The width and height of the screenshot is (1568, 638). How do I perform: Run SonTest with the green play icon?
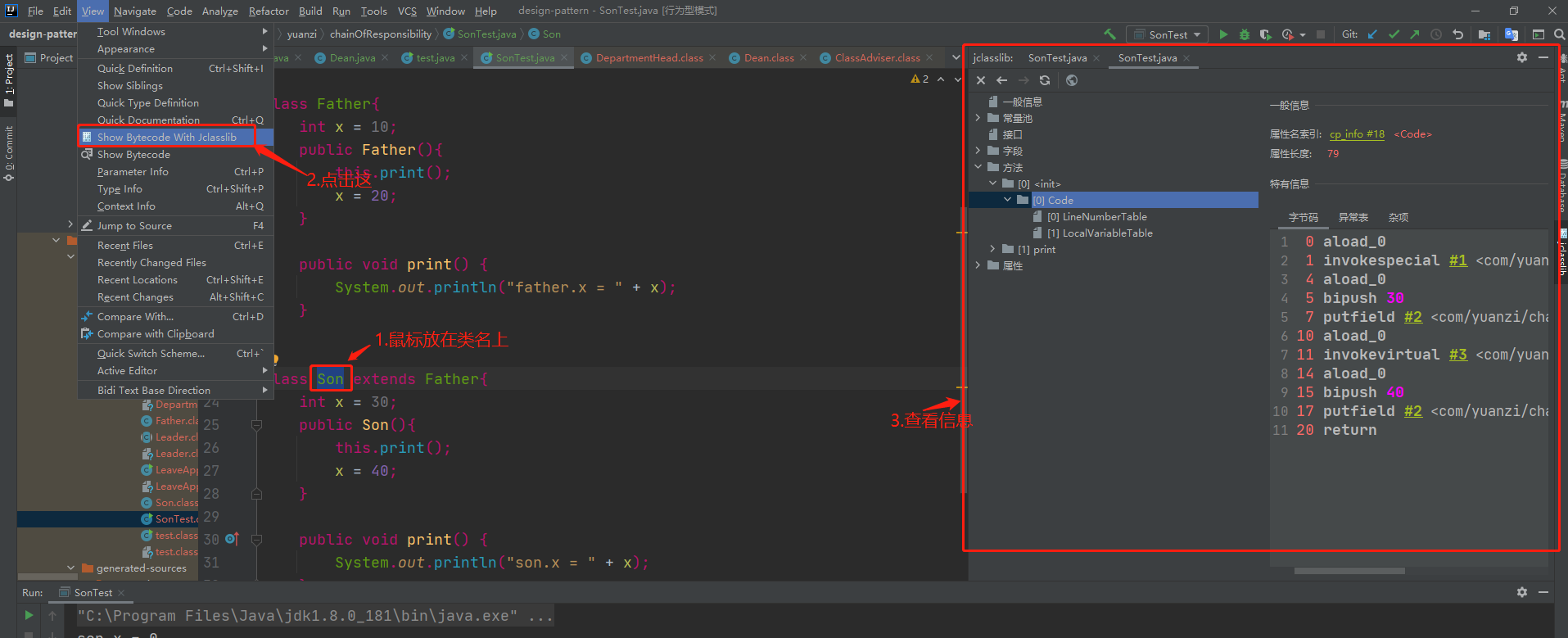(x=1223, y=34)
